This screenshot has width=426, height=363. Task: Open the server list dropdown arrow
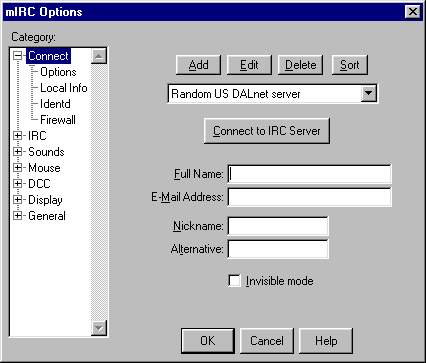368,93
